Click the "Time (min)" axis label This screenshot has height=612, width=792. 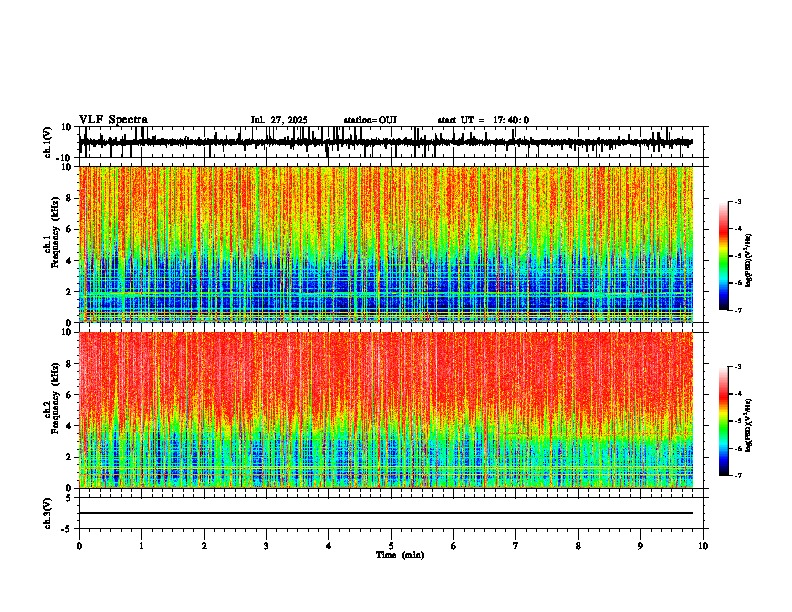(400, 555)
